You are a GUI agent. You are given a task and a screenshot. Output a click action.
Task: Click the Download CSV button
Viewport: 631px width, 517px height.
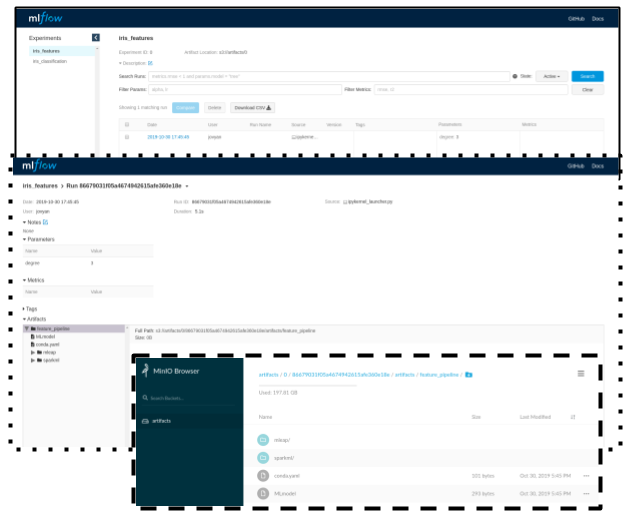(x=252, y=107)
